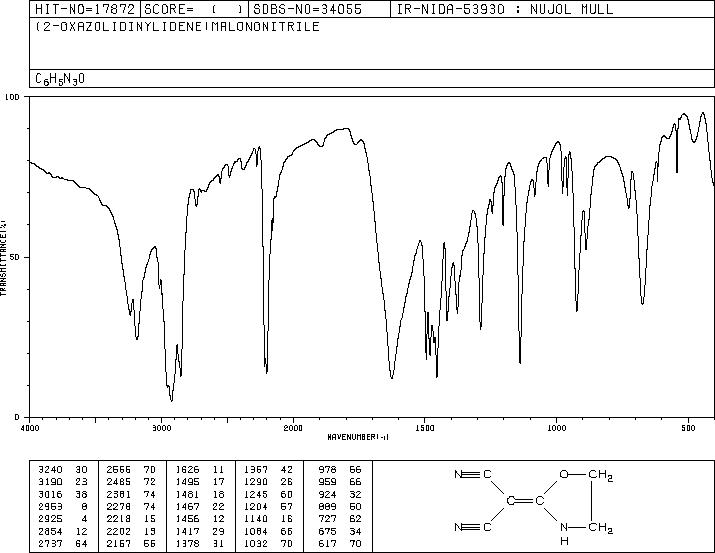The width and height of the screenshot is (715, 553).
Task: Choose the 1032 table value
Action: (256, 543)
